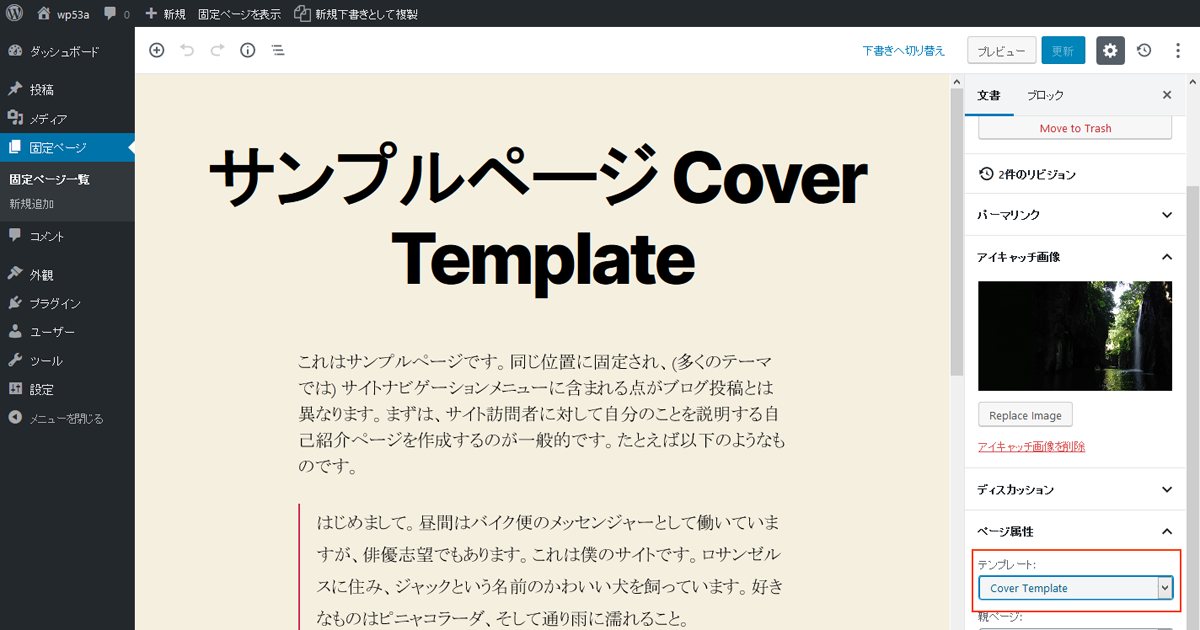Undo the last change
This screenshot has height=630, width=1200.
pos(187,49)
